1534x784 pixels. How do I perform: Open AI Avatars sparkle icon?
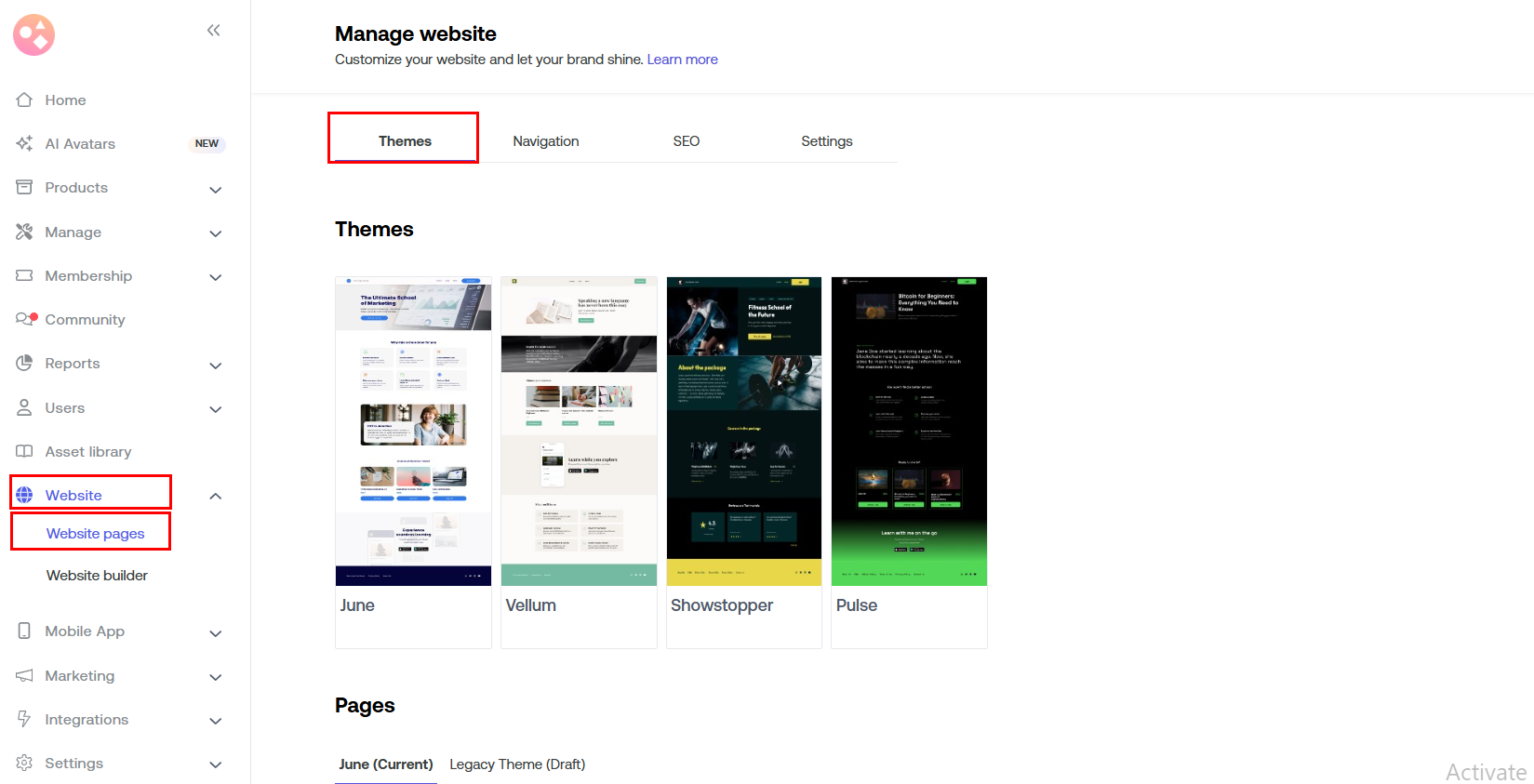point(24,143)
